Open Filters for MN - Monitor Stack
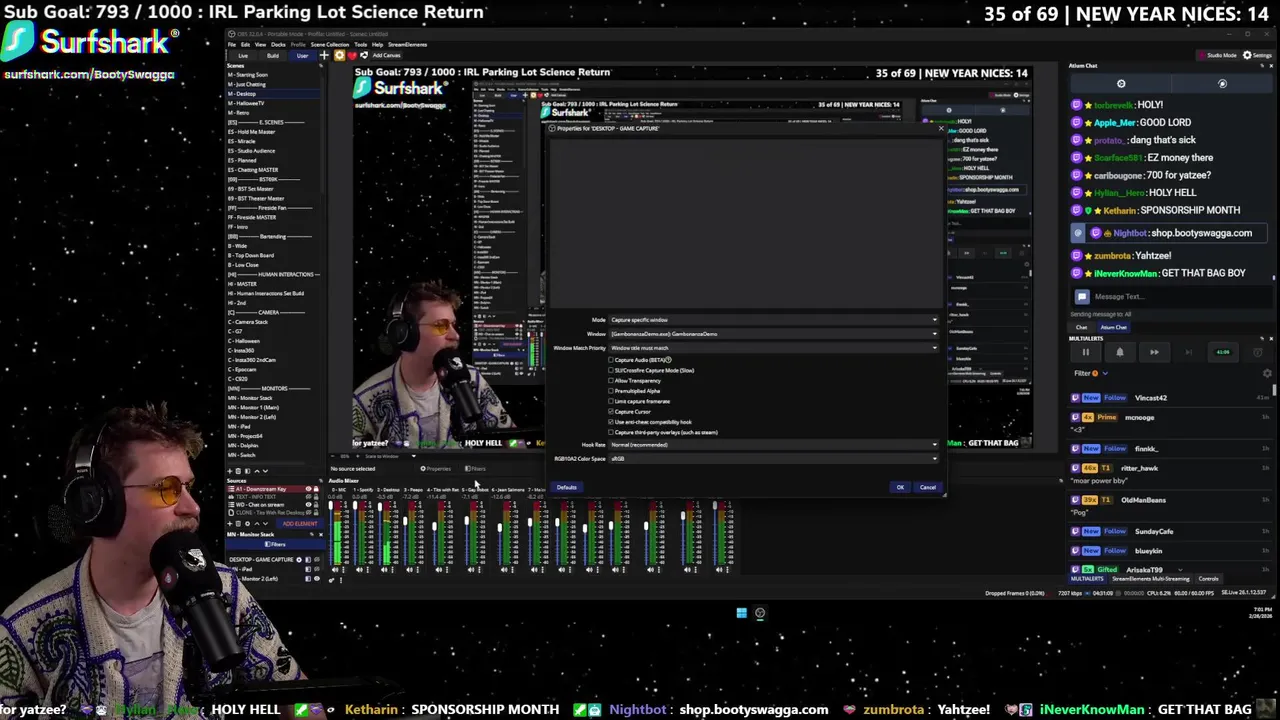The image size is (1280, 720). click(275, 545)
